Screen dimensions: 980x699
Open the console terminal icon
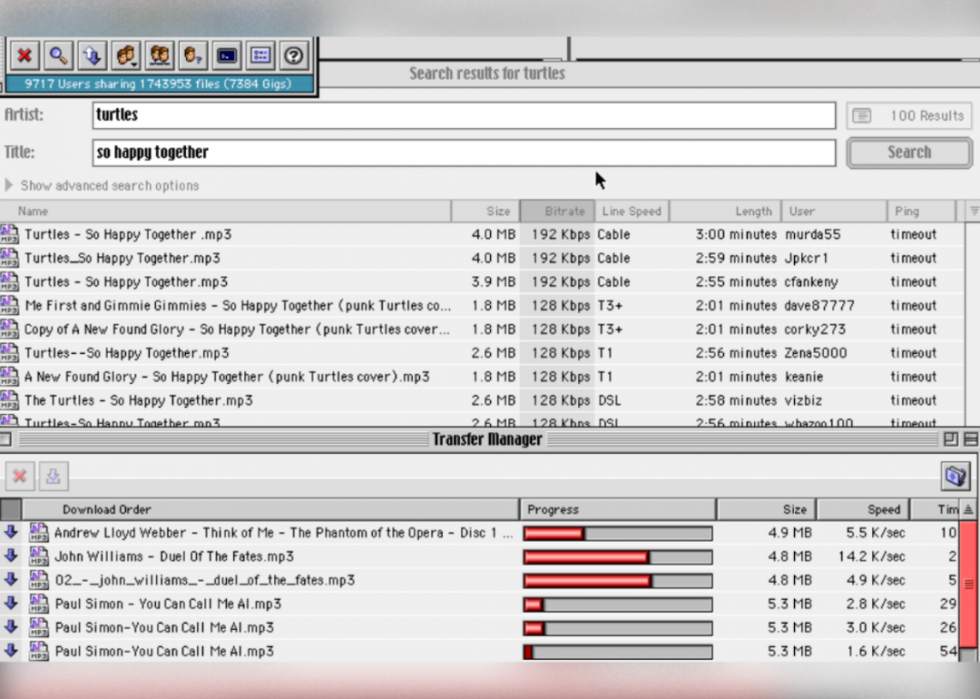pos(227,56)
